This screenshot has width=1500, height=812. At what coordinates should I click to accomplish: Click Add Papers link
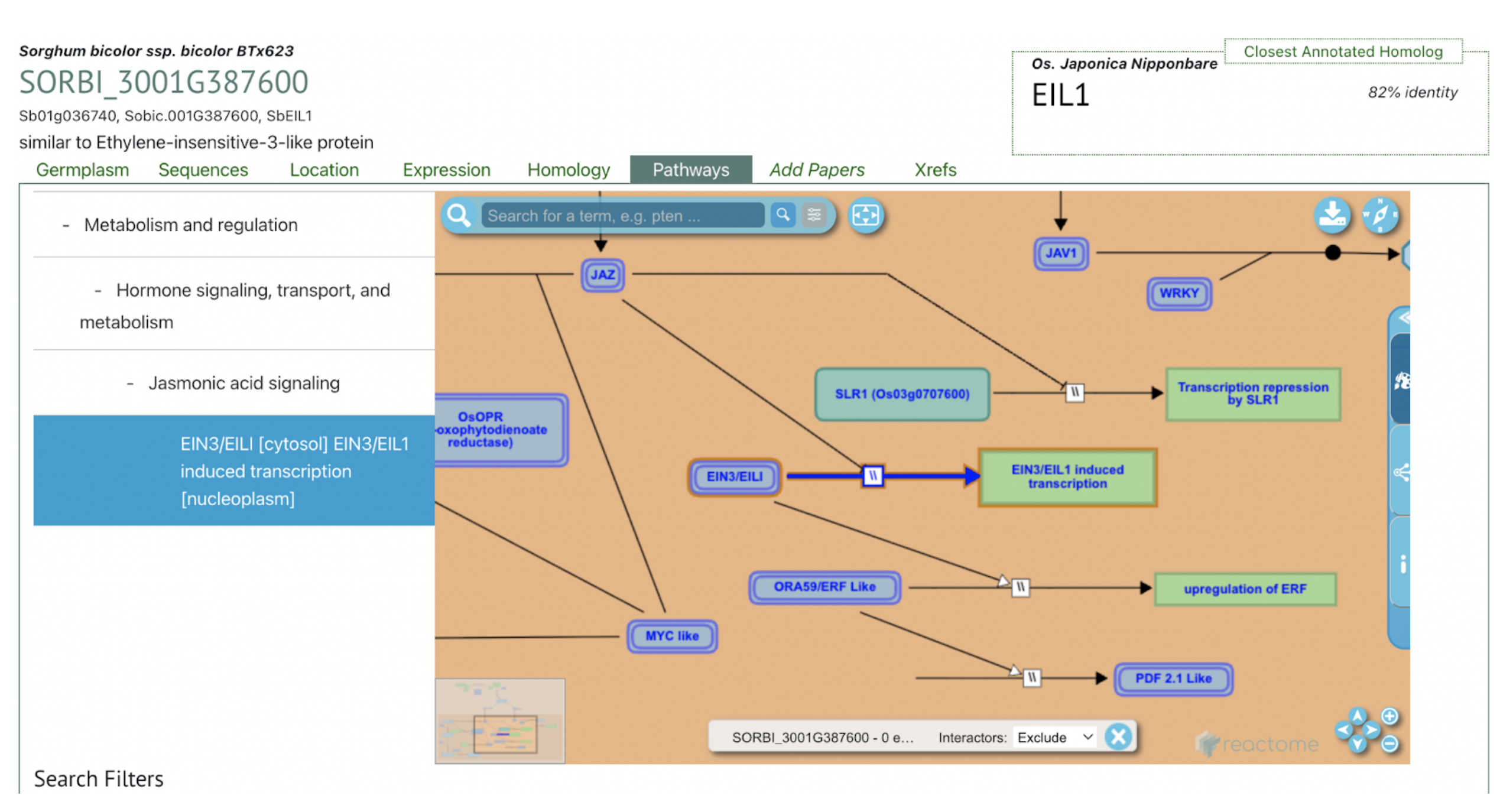pyautogui.click(x=816, y=170)
